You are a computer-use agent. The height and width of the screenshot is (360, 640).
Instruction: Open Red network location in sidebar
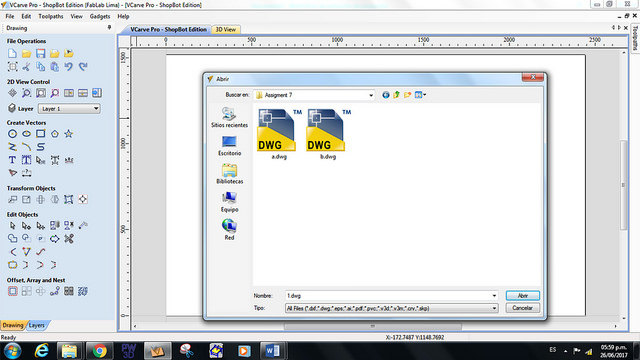point(229,230)
